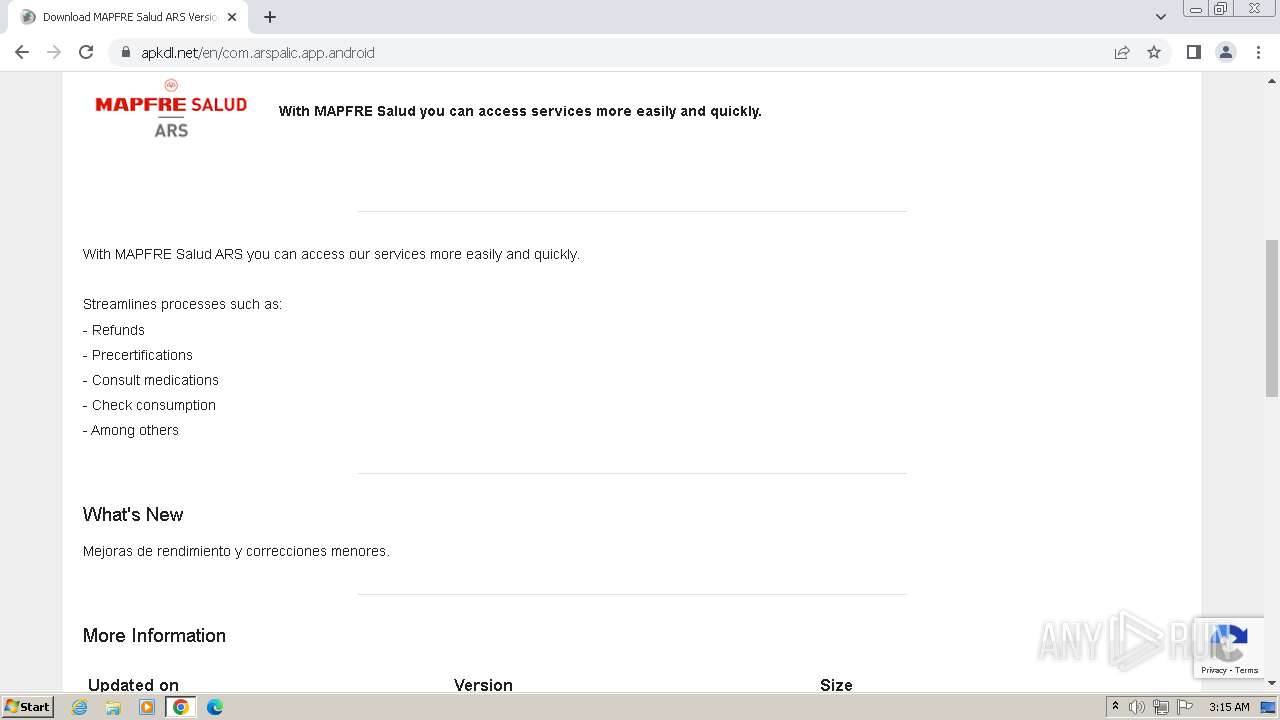This screenshot has height=720, width=1280.
Task: Click the scrollbar up arrow
Action: click(x=1272, y=80)
